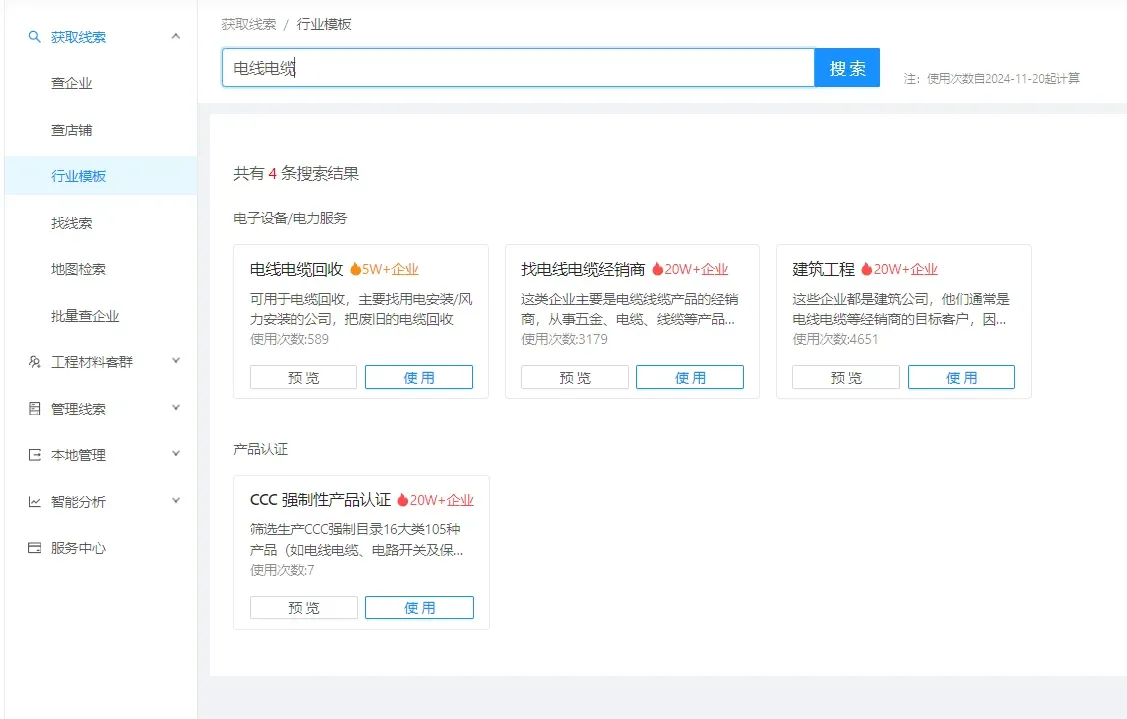Screen dimensions: 1127x719
Task: Expand the 本地管理 chevron
Action: click(175, 454)
